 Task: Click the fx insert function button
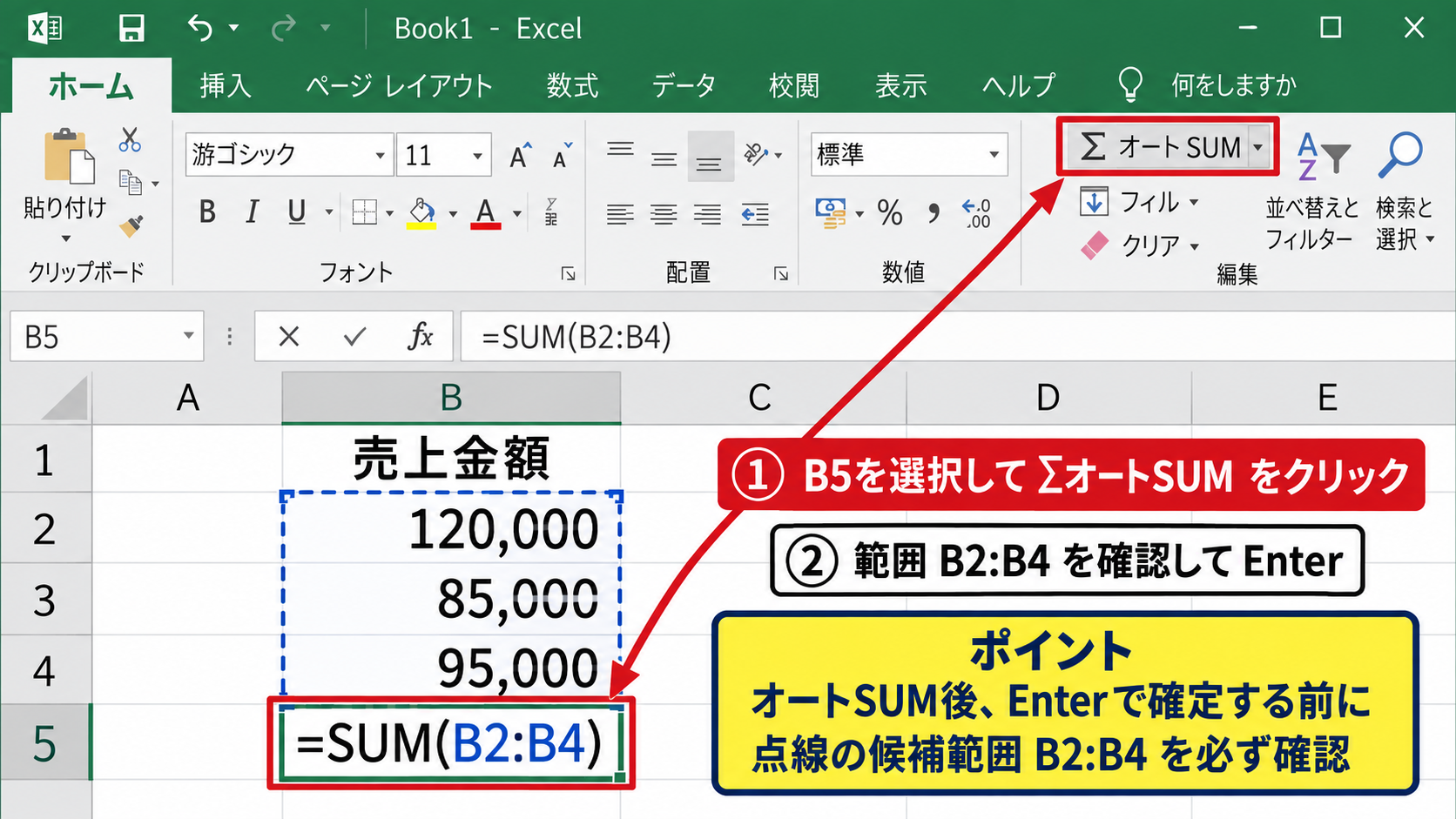pyautogui.click(x=421, y=336)
